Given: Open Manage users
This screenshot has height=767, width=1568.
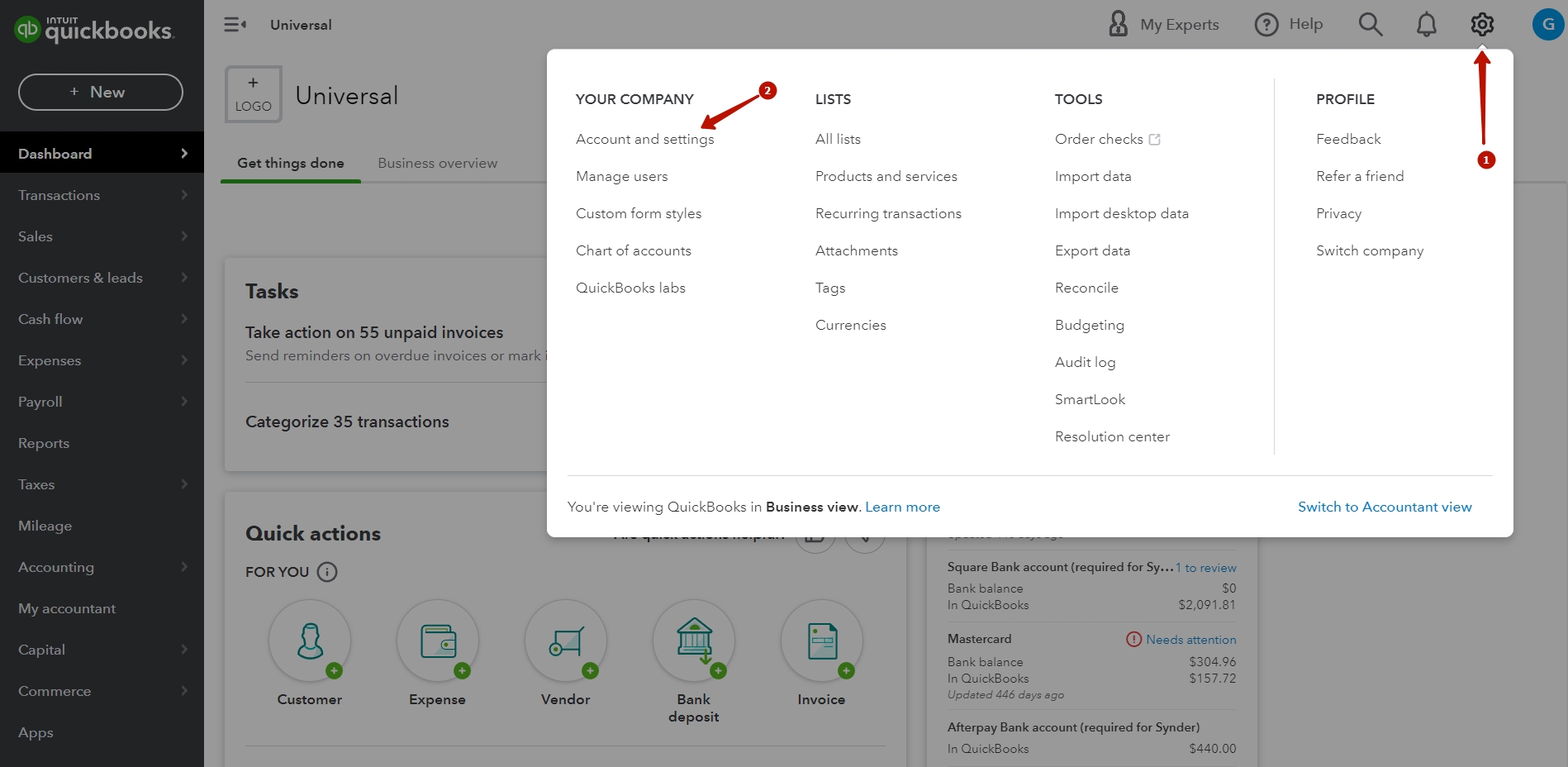Looking at the screenshot, I should pyautogui.click(x=622, y=176).
